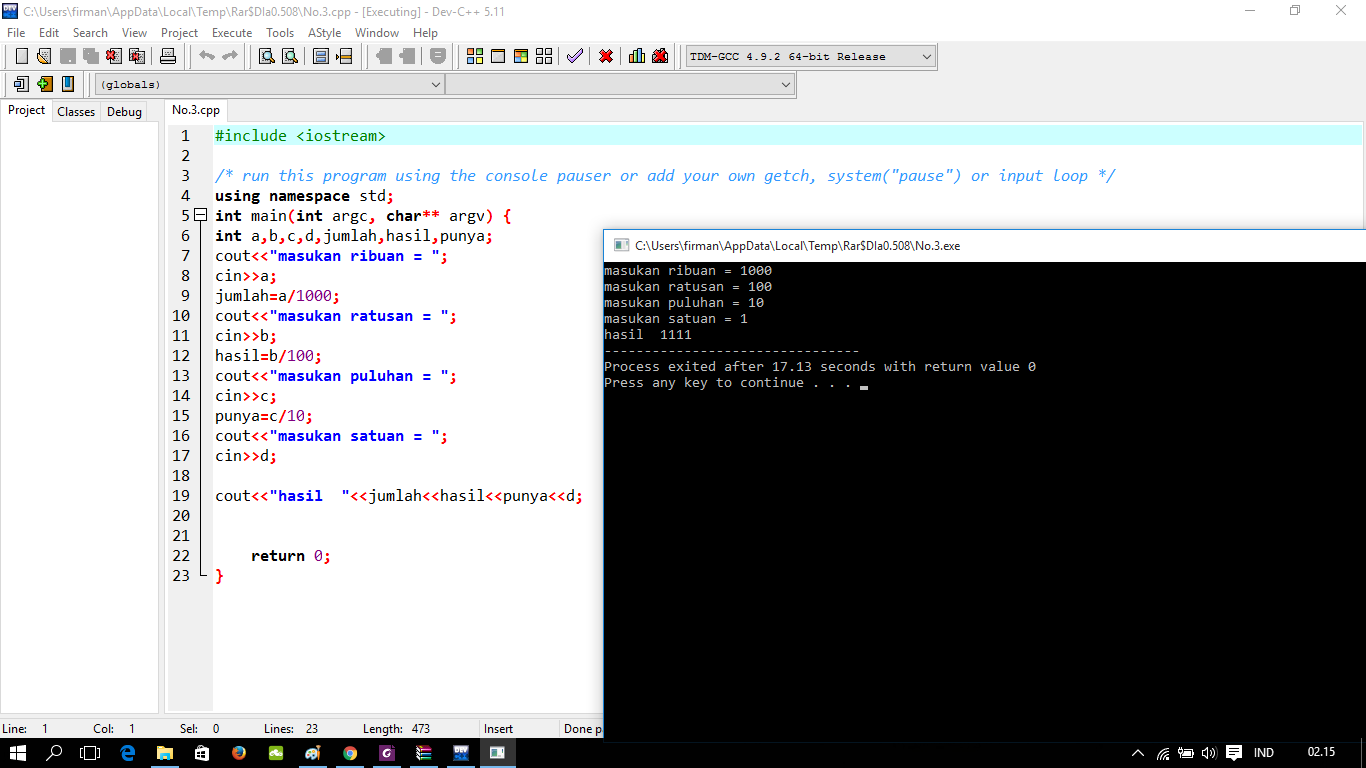Image resolution: width=1366 pixels, height=768 pixels.
Task: Open the Windows Start menu
Action: point(18,752)
